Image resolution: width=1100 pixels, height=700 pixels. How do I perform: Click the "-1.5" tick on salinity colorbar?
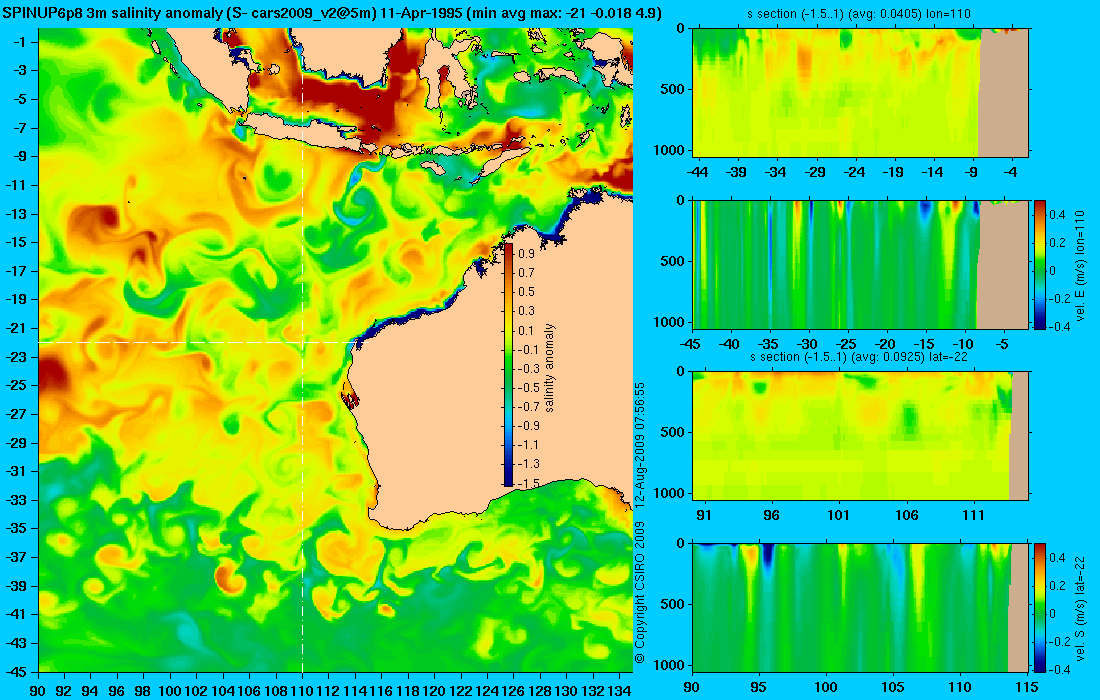pyautogui.click(x=527, y=483)
